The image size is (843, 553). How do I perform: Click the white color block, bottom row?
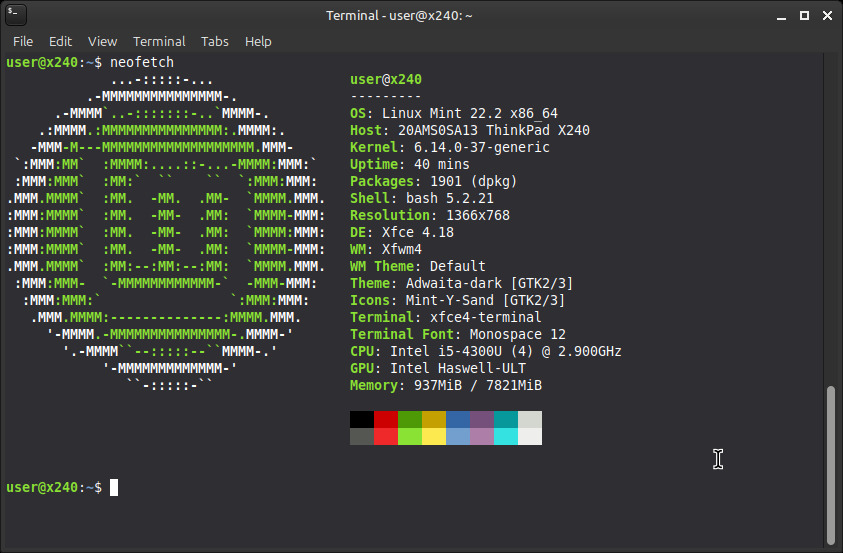click(x=530, y=436)
